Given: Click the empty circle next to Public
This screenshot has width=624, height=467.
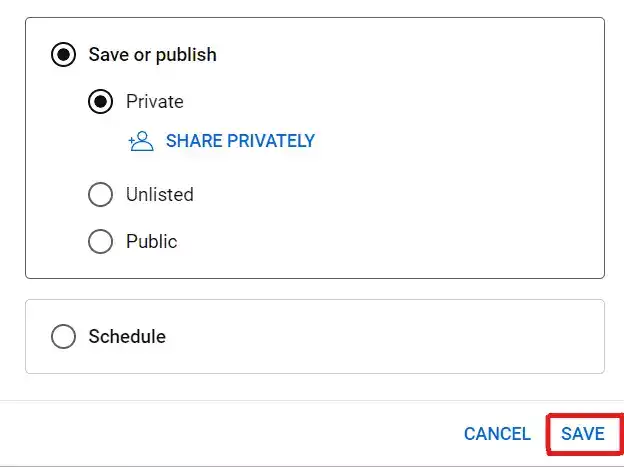Looking at the screenshot, I should tap(100, 241).
